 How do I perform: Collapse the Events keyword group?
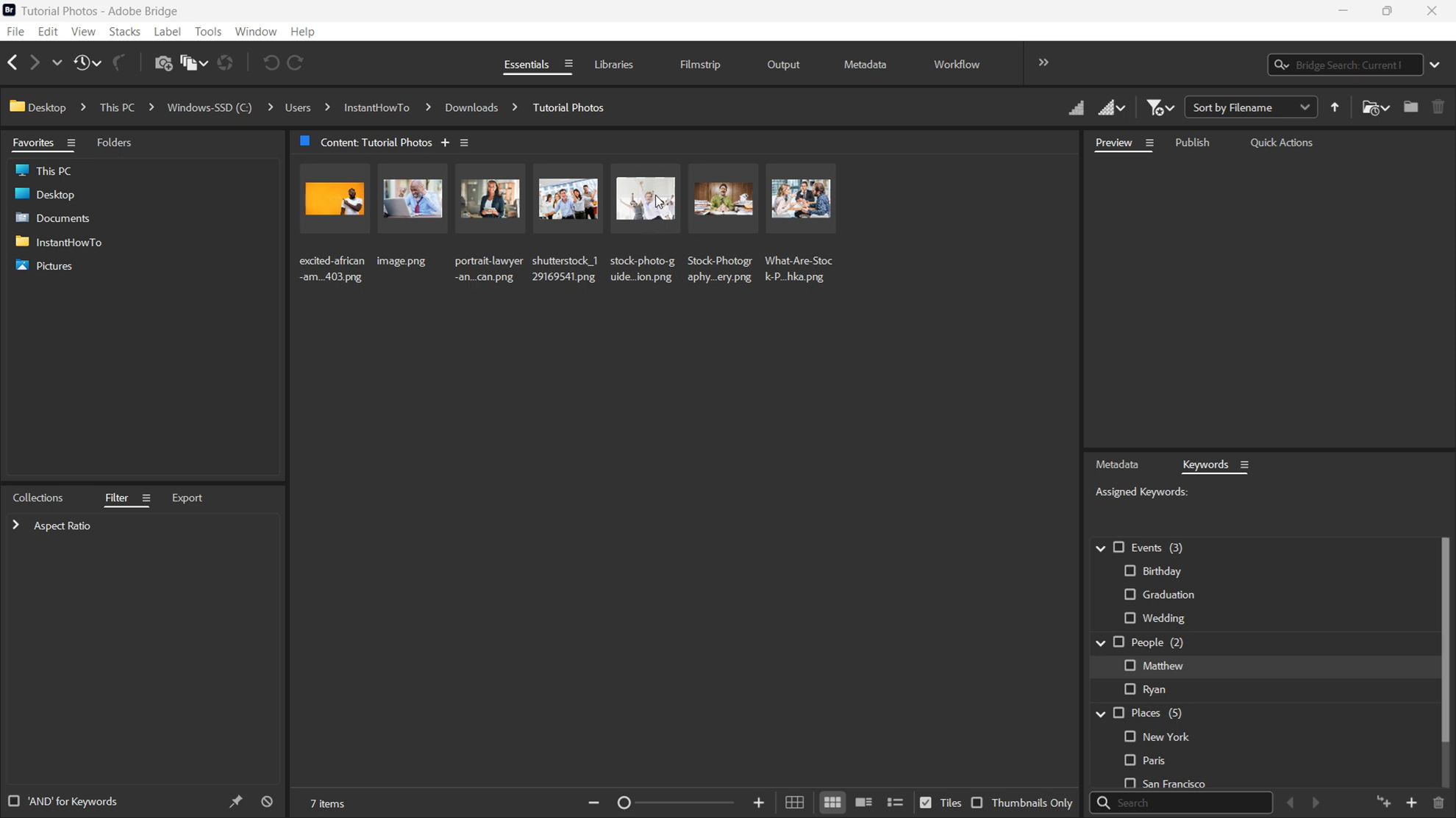[x=1101, y=548]
